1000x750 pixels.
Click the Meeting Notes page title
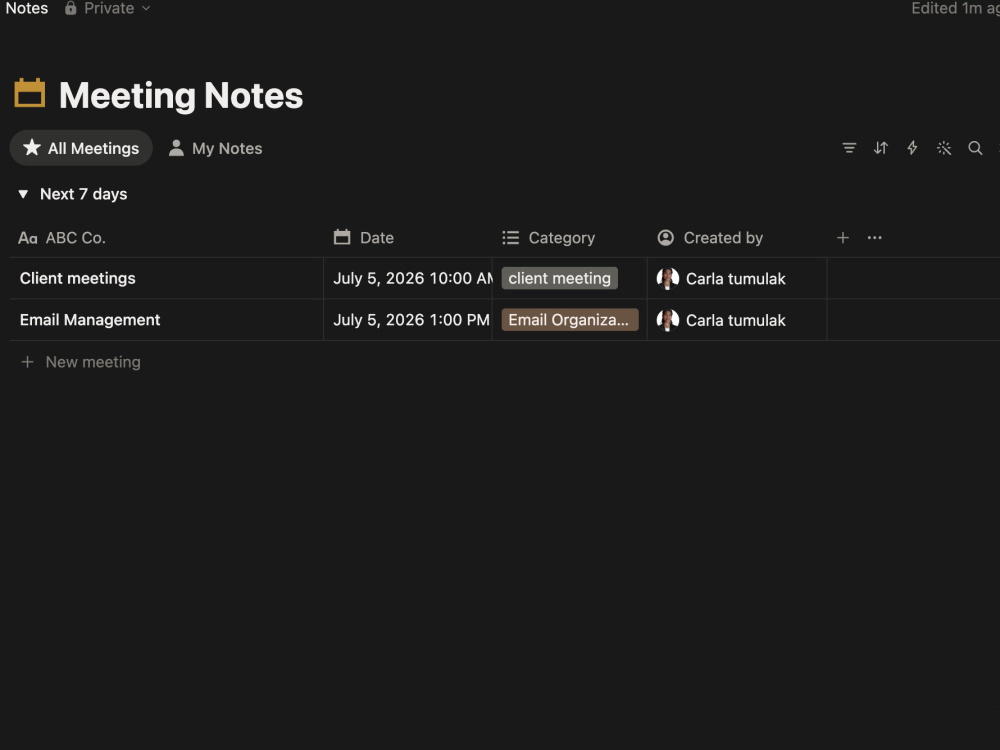(181, 96)
